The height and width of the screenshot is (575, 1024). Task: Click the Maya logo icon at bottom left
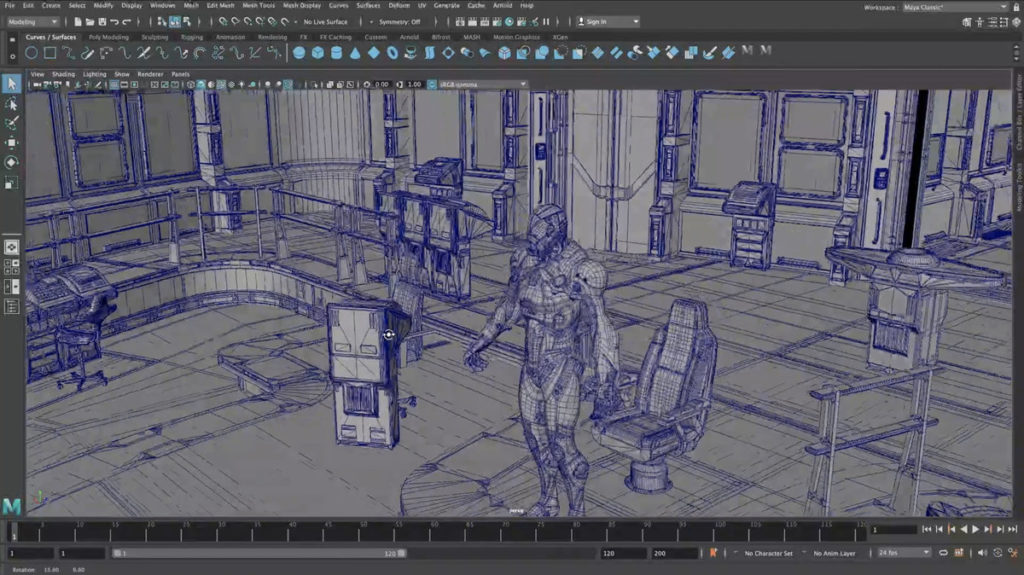pyautogui.click(x=12, y=506)
